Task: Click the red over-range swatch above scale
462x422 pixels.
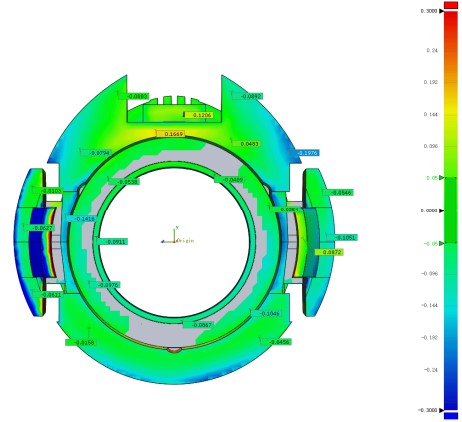Action: pyautogui.click(x=451, y=5)
